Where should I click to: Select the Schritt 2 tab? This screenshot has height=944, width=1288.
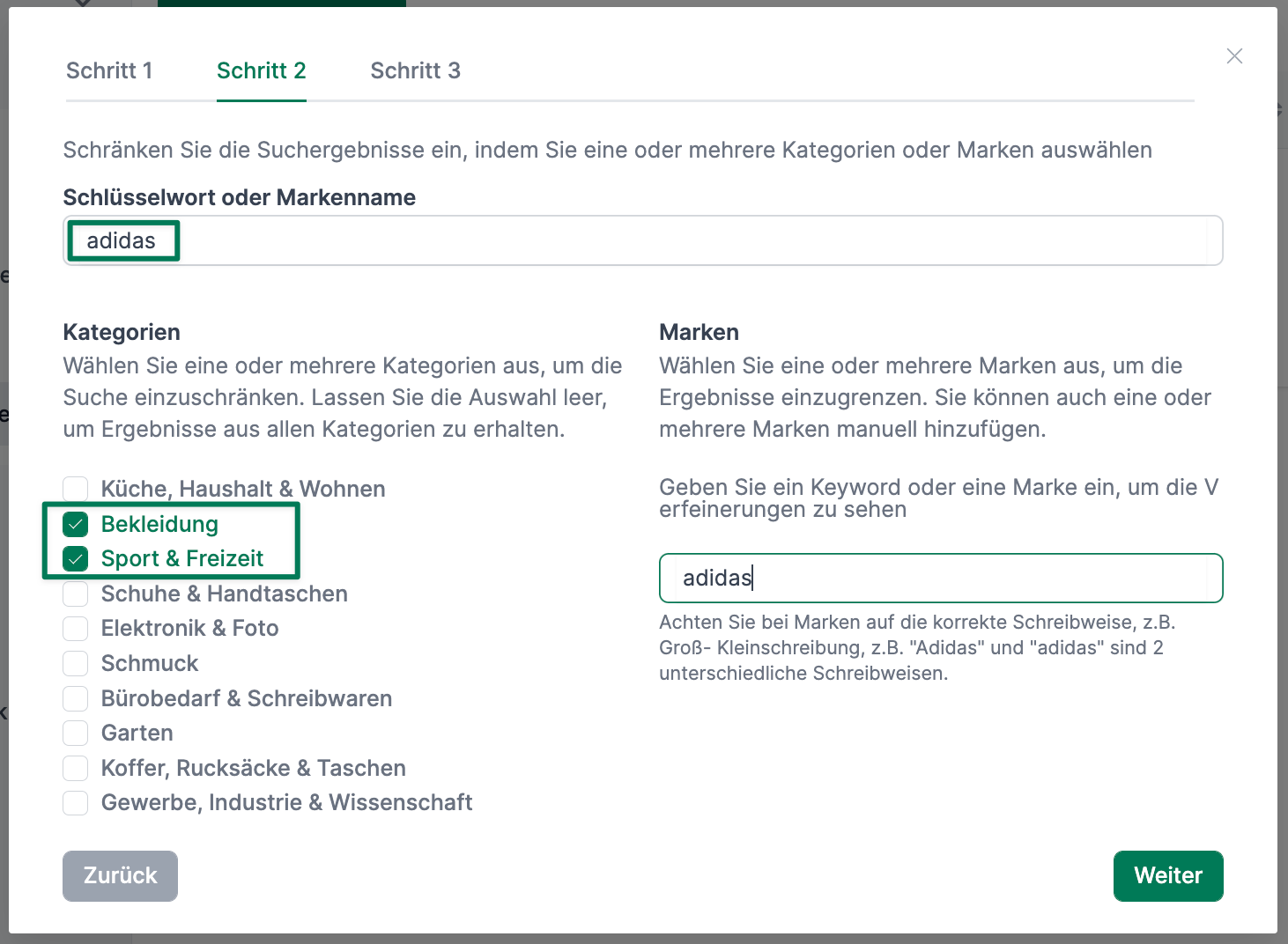tap(262, 70)
